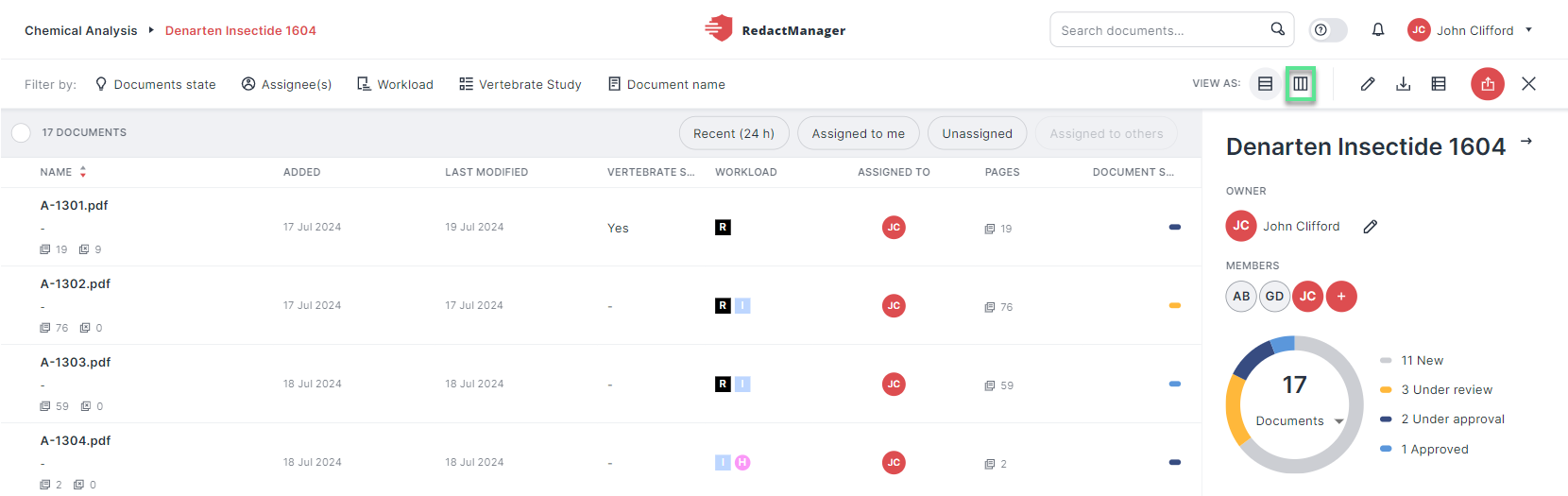Click R workload badge for A-1302.pdf
The width and height of the screenshot is (1568, 496).
coord(723,305)
